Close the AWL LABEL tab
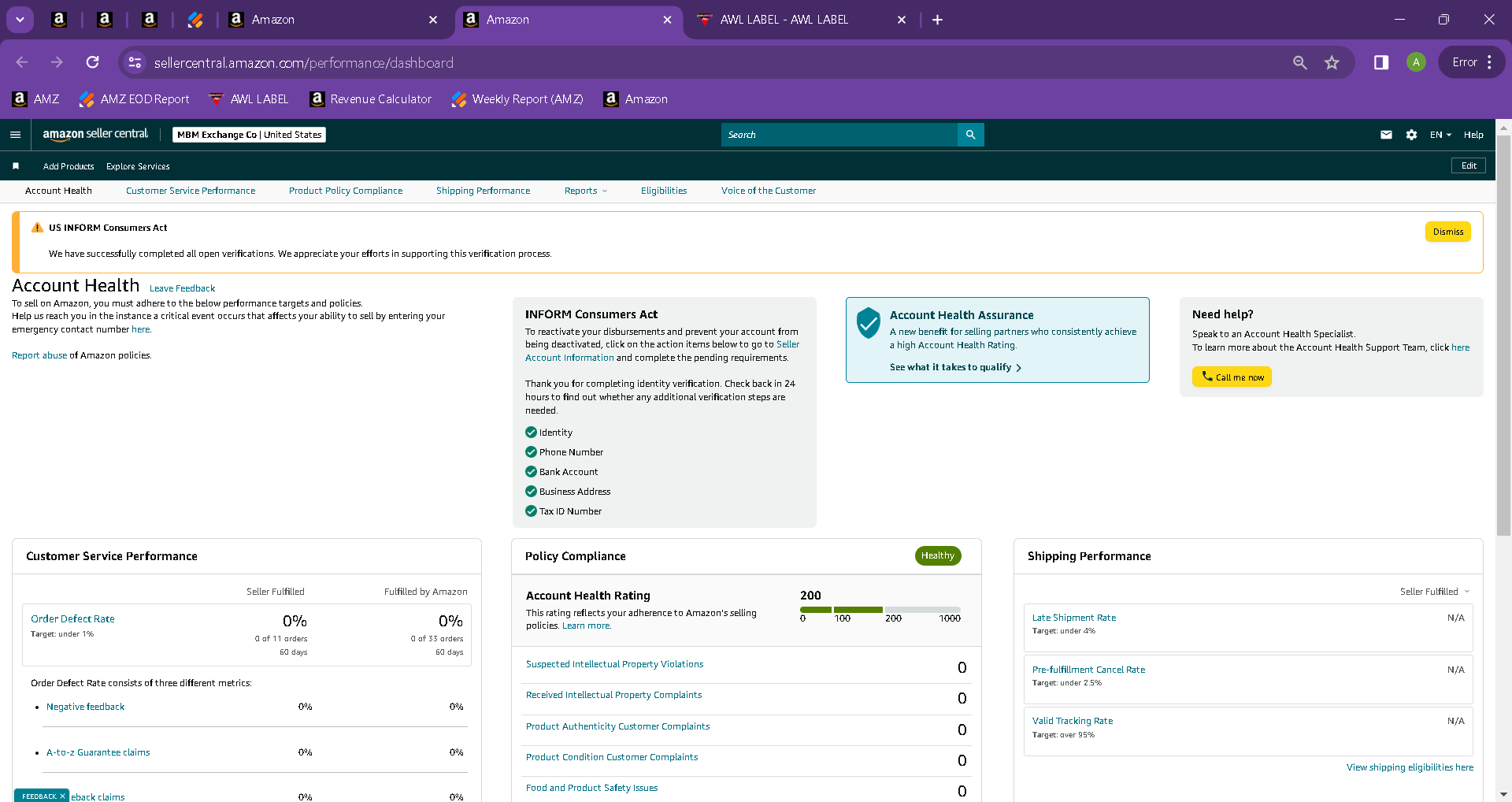The height and width of the screenshot is (802, 1512). (902, 20)
